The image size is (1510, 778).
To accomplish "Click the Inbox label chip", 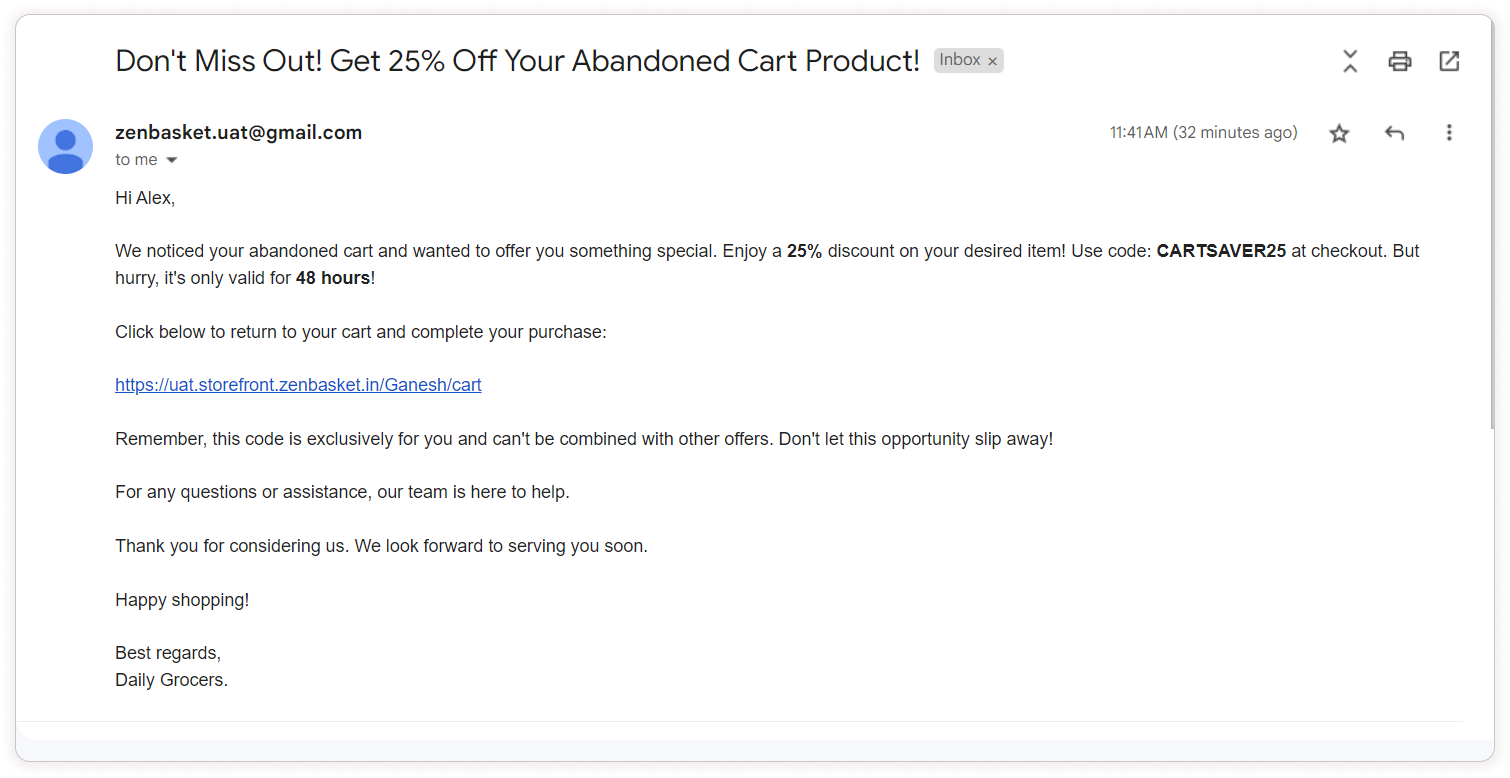I will coord(959,60).
